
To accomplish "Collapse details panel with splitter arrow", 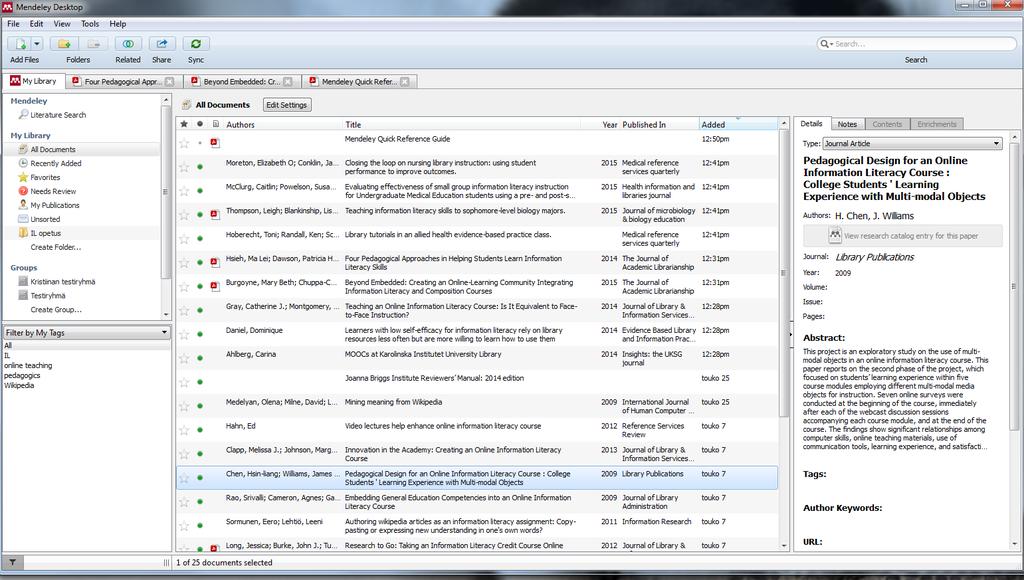I will point(790,334).
